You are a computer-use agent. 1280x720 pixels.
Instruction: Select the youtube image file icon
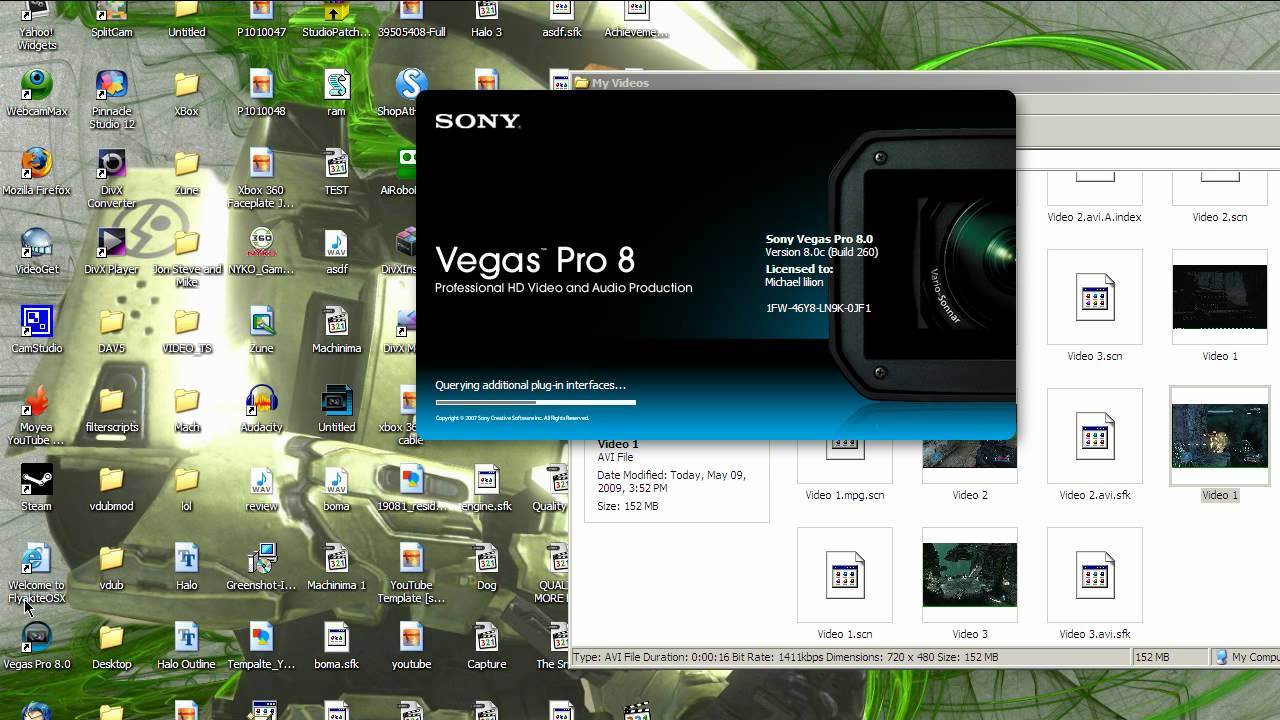click(x=411, y=645)
